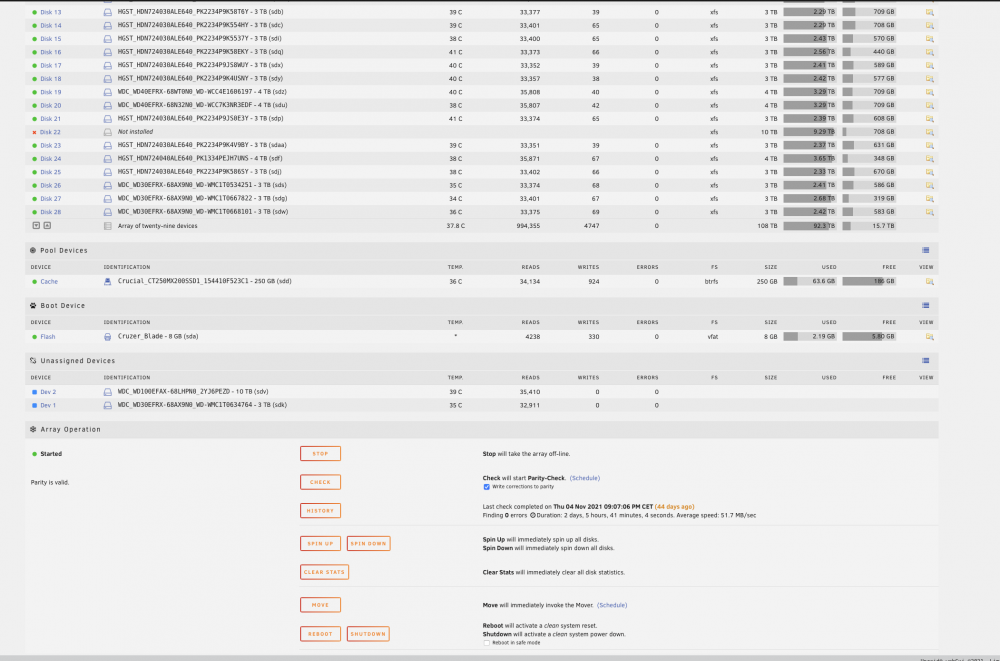Stop the array with the STOP button
Screen dimensions: 1000x661
(x=320, y=454)
